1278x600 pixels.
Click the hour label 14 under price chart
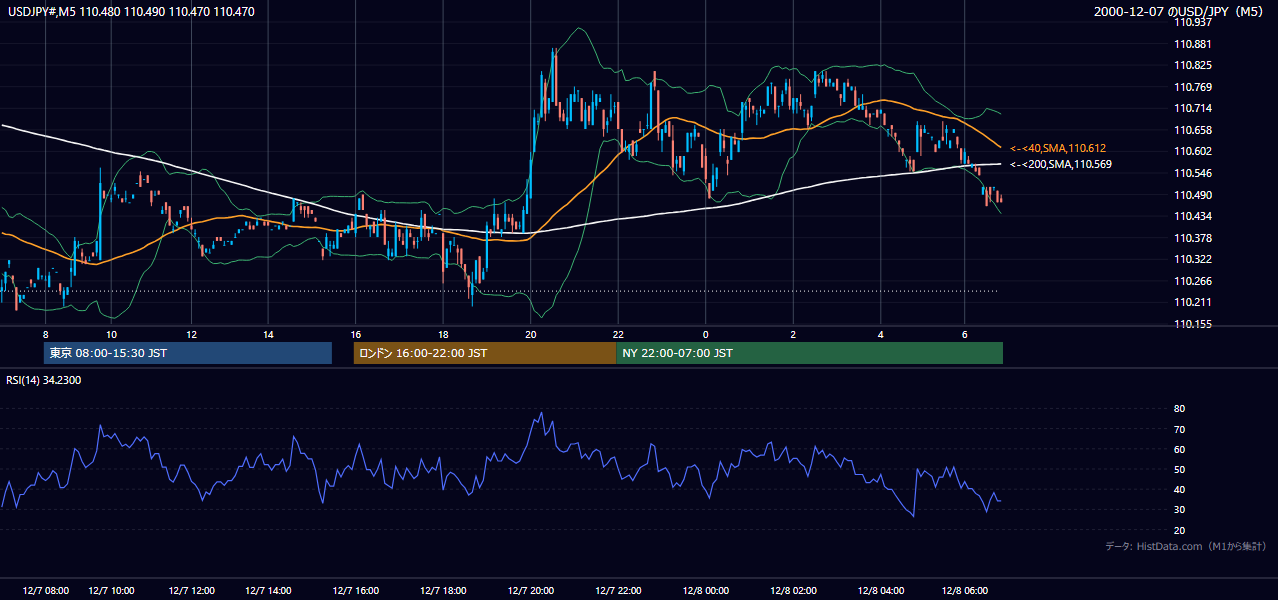[x=268, y=334]
